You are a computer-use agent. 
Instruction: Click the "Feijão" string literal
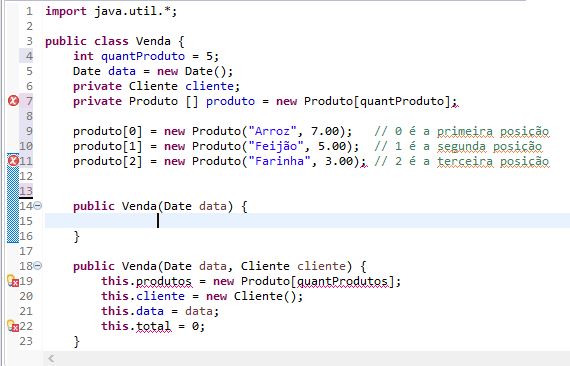(x=276, y=146)
